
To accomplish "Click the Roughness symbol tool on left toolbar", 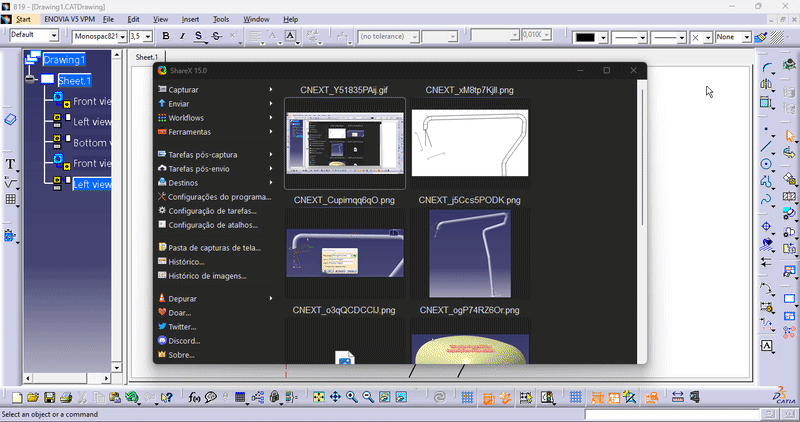I will [x=10, y=182].
